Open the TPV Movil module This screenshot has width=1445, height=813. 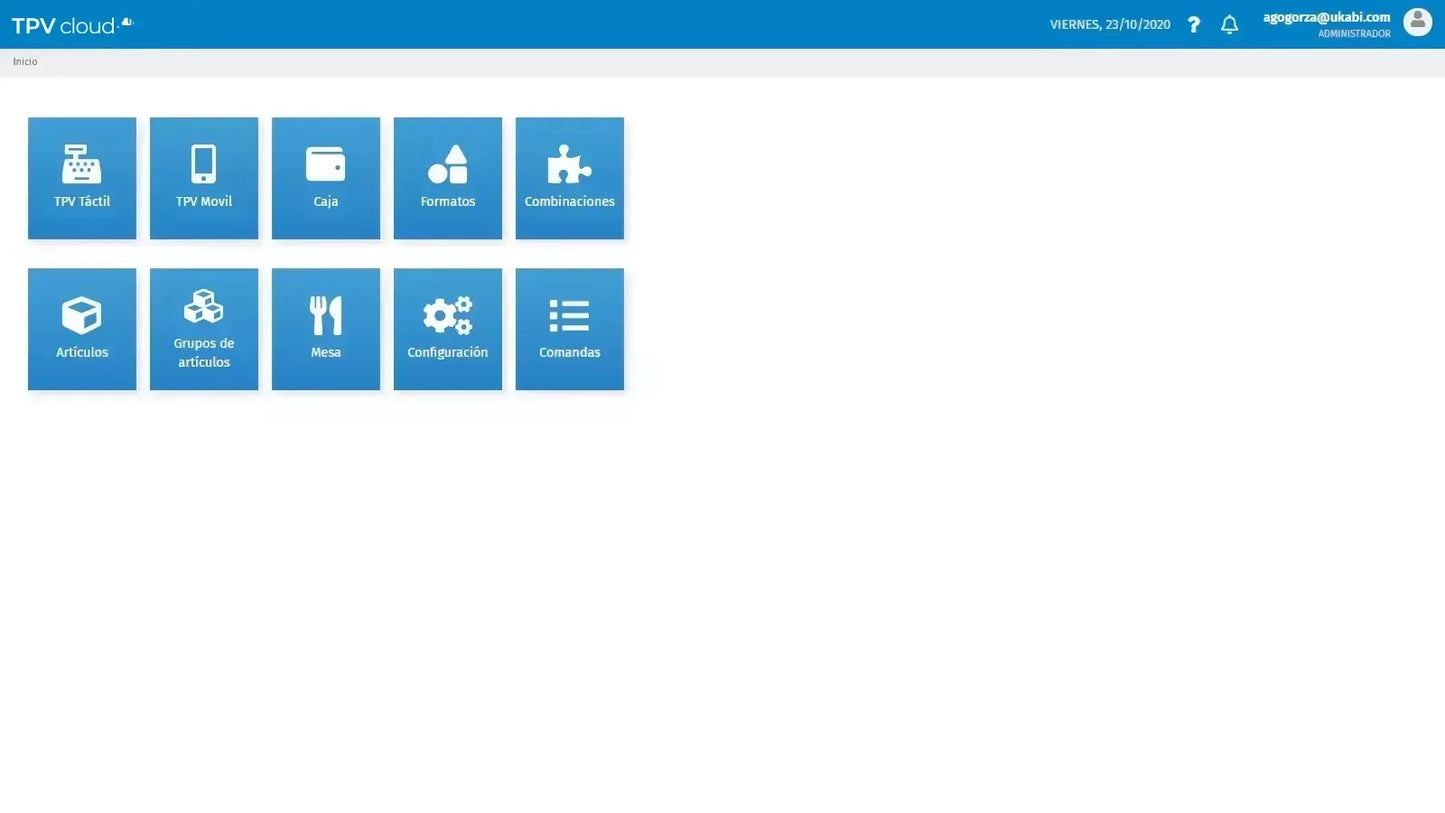pos(203,178)
